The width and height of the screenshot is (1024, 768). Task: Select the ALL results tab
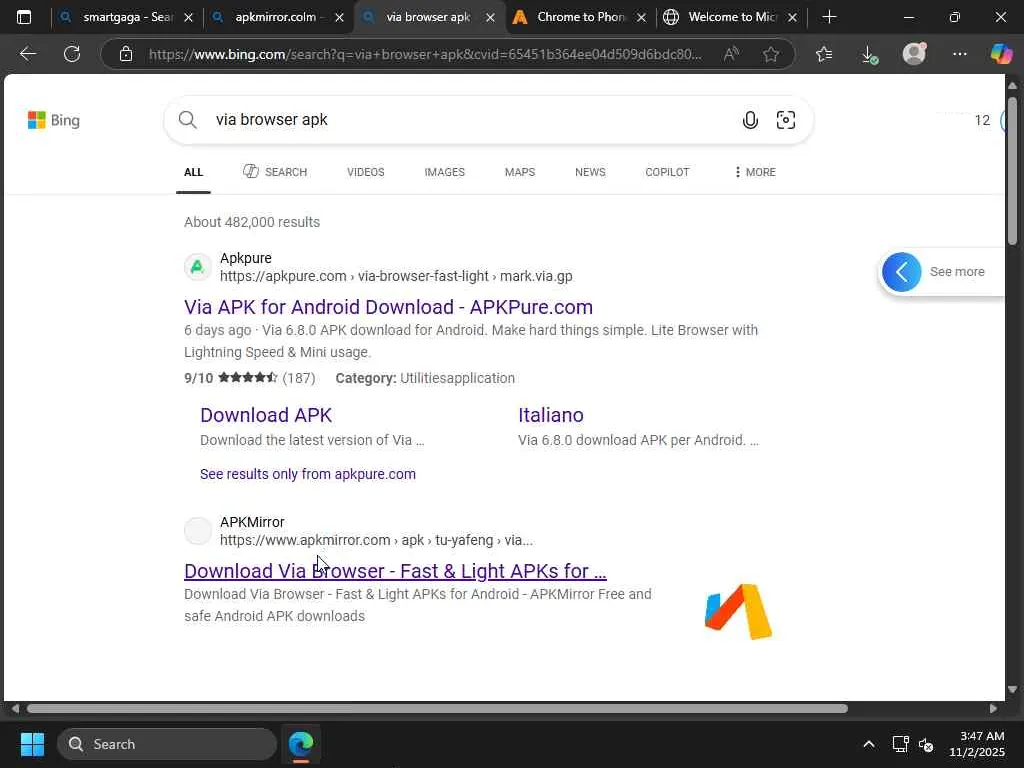coord(193,172)
